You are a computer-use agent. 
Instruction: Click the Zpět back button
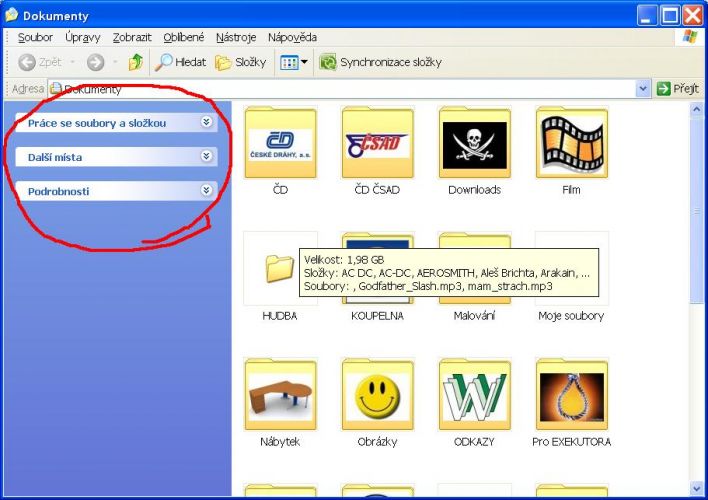[40, 62]
